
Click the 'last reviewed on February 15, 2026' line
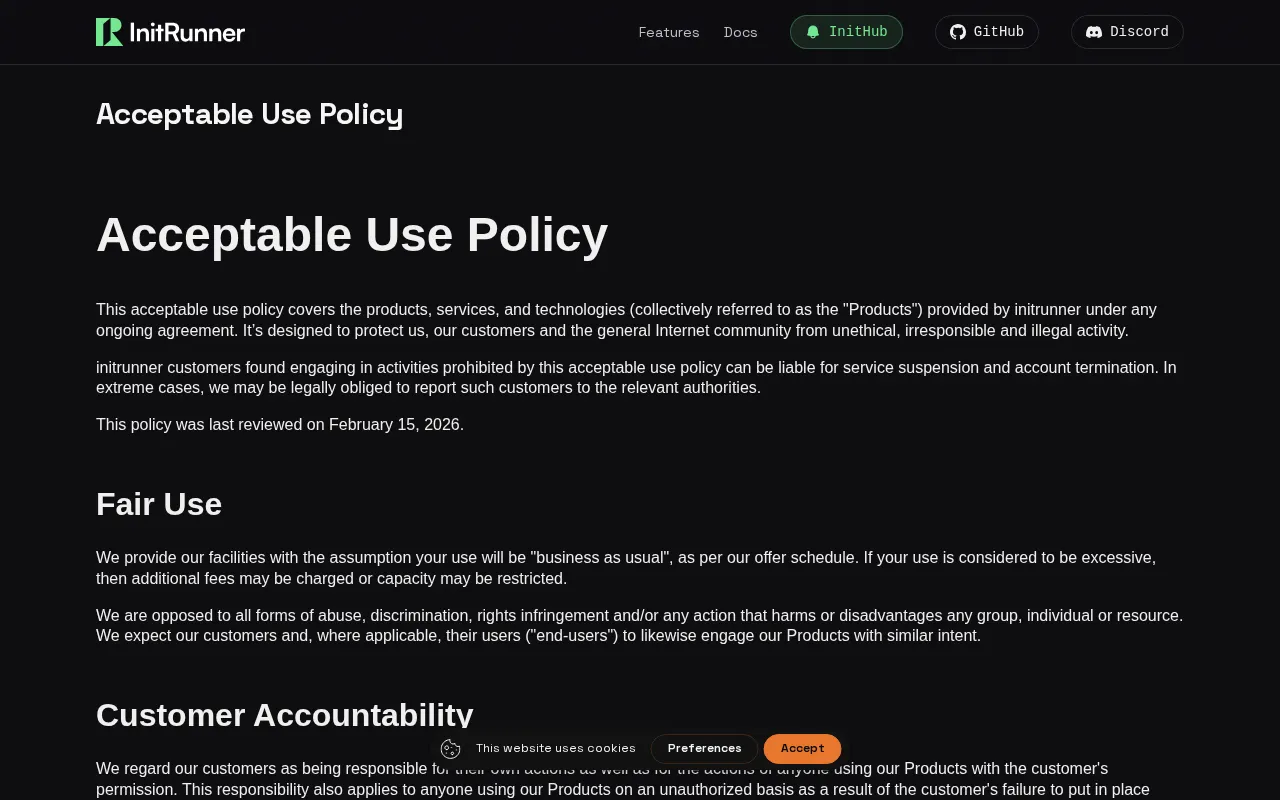280,425
